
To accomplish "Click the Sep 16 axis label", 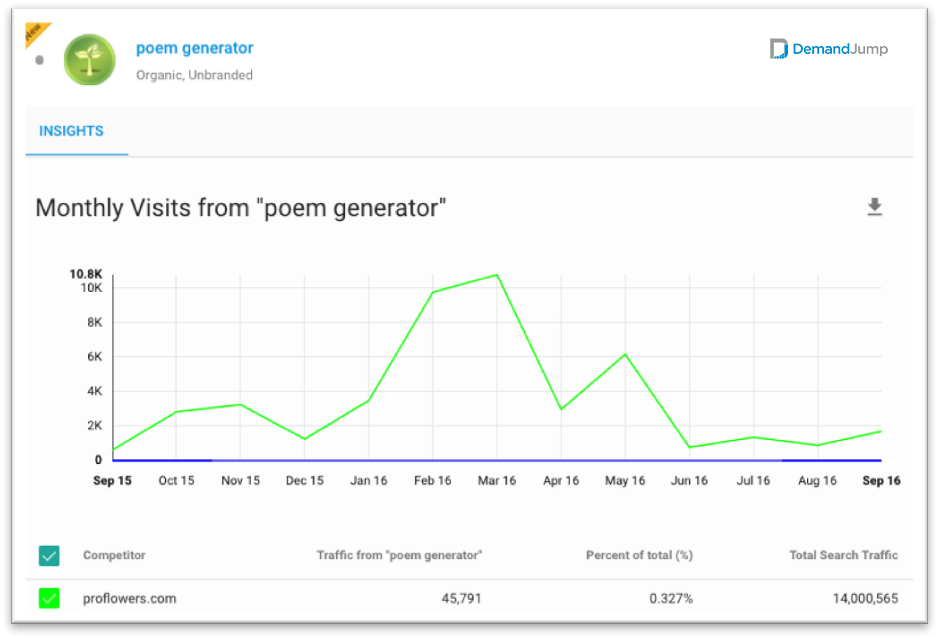I will [881, 480].
